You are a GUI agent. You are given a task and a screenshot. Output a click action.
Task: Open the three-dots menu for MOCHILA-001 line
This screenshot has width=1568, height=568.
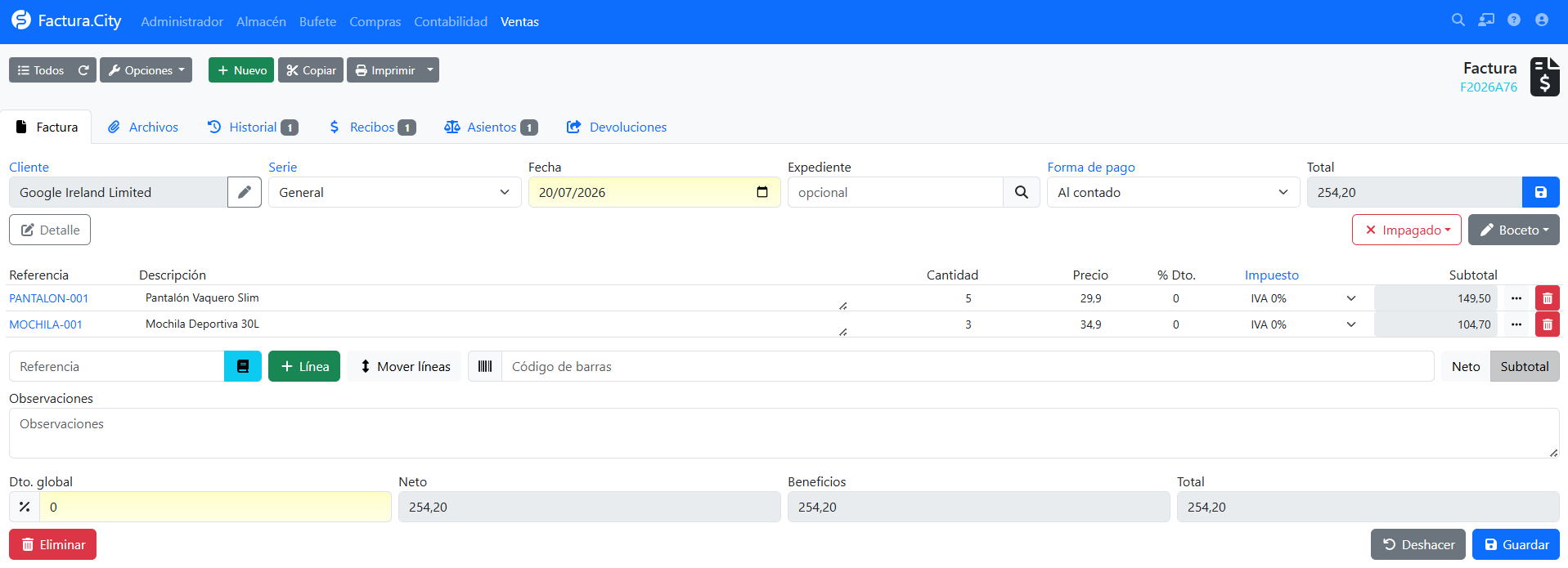click(1516, 324)
